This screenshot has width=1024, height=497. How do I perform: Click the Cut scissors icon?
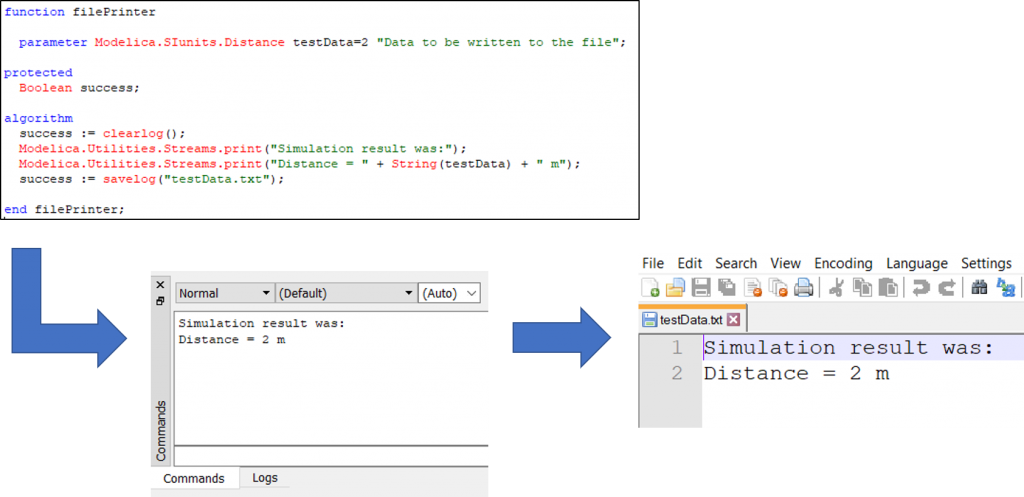[x=837, y=287]
